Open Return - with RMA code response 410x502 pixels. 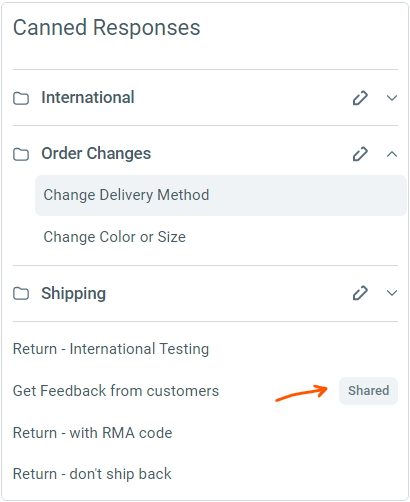click(x=92, y=433)
